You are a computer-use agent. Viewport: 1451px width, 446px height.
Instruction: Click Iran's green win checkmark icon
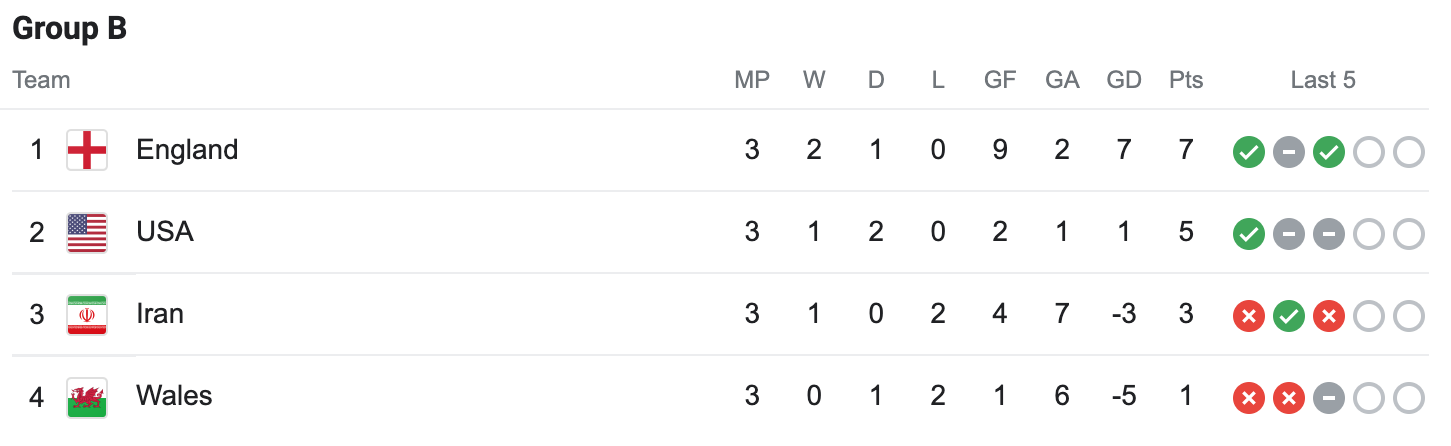tap(1288, 317)
